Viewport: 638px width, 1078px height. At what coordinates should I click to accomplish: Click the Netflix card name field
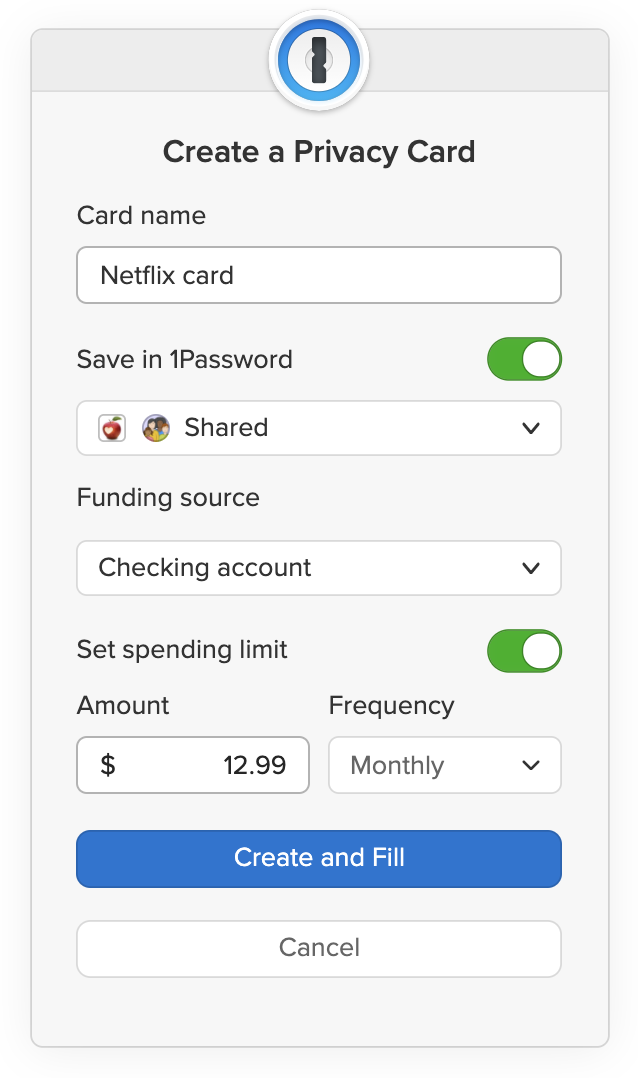[x=319, y=274]
